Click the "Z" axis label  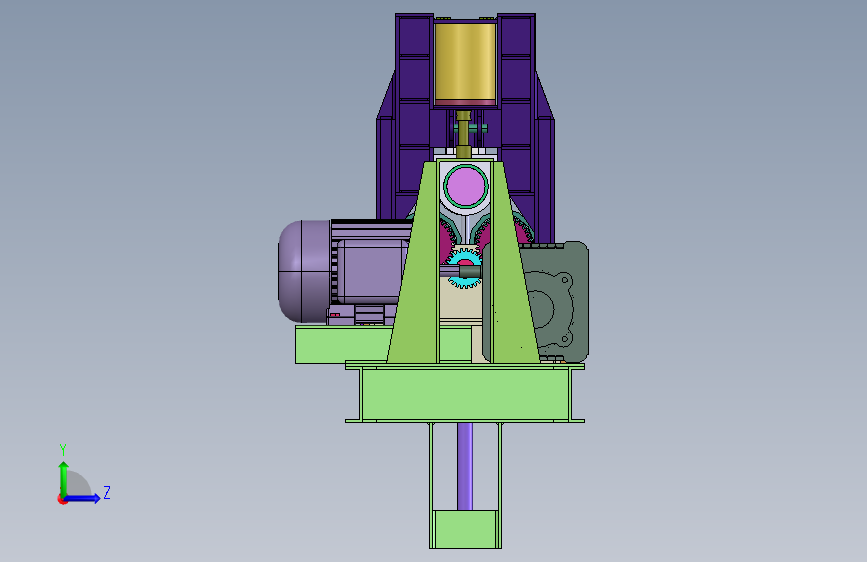107,492
